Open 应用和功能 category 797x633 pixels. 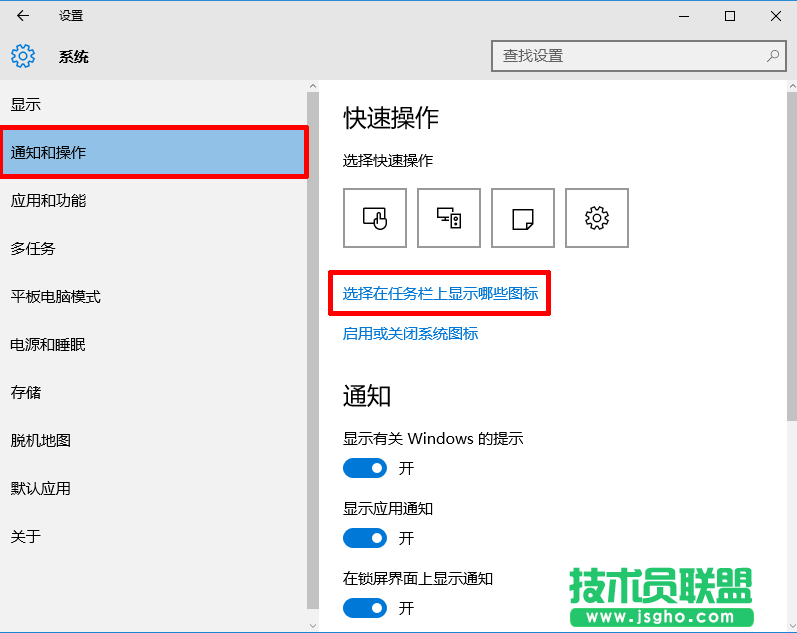point(154,201)
